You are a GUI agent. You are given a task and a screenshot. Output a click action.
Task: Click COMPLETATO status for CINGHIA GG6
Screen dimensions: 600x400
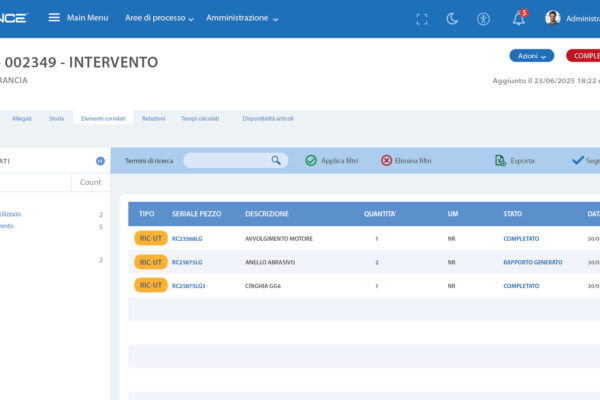click(521, 286)
